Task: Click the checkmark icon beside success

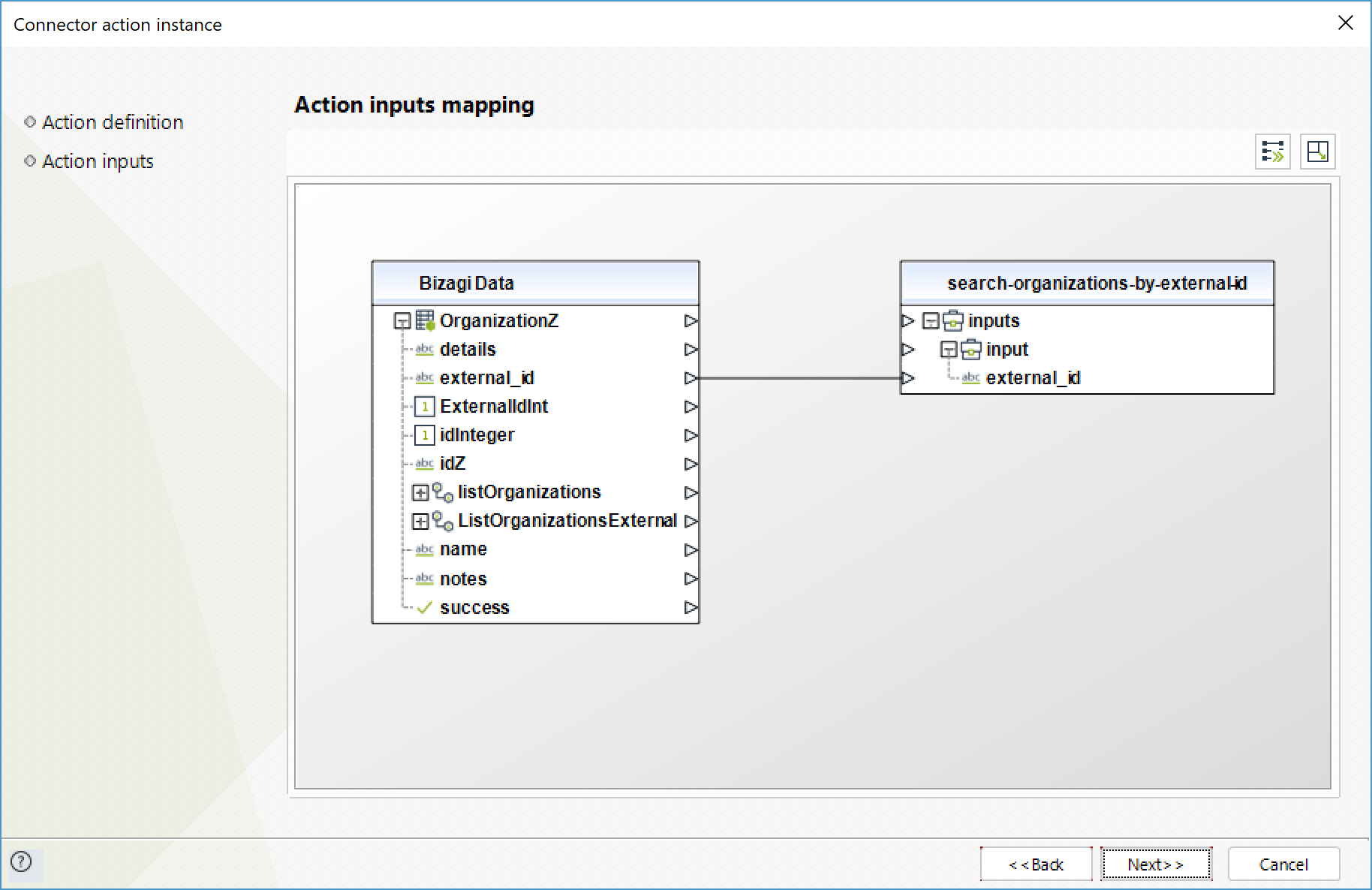Action: pyautogui.click(x=425, y=607)
